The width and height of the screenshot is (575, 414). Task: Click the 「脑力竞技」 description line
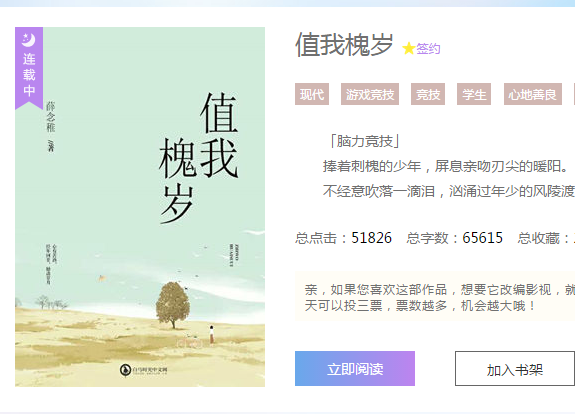pos(364,141)
